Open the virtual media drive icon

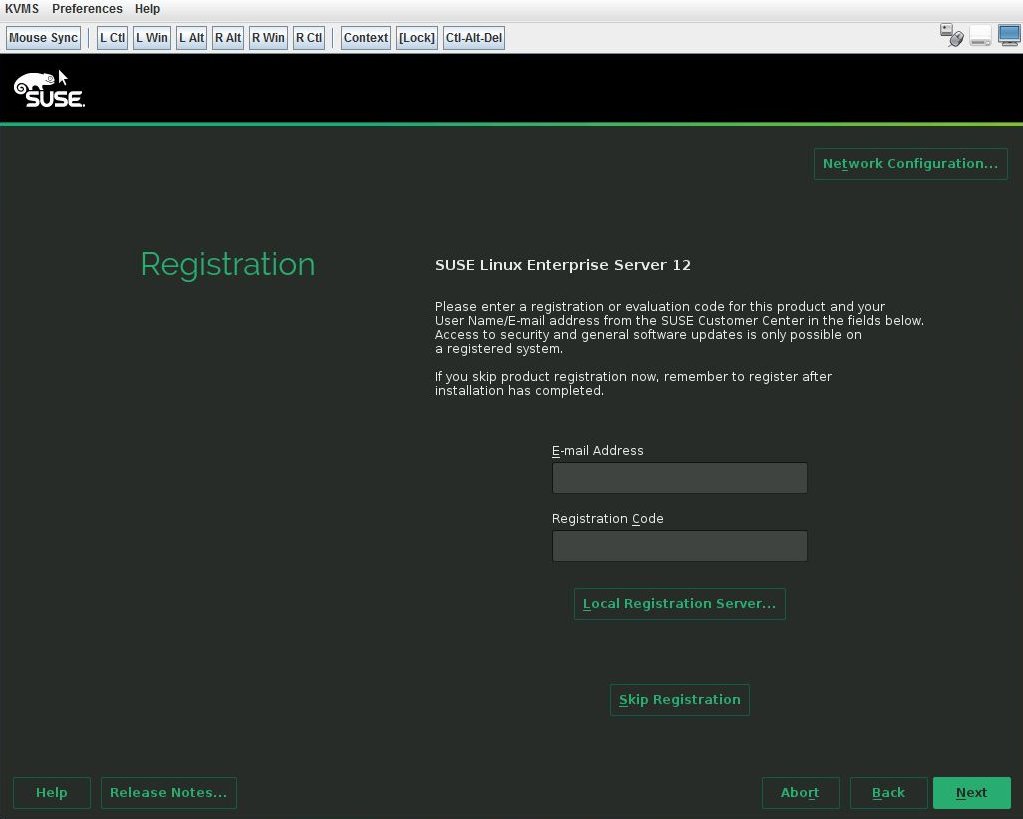coord(980,35)
